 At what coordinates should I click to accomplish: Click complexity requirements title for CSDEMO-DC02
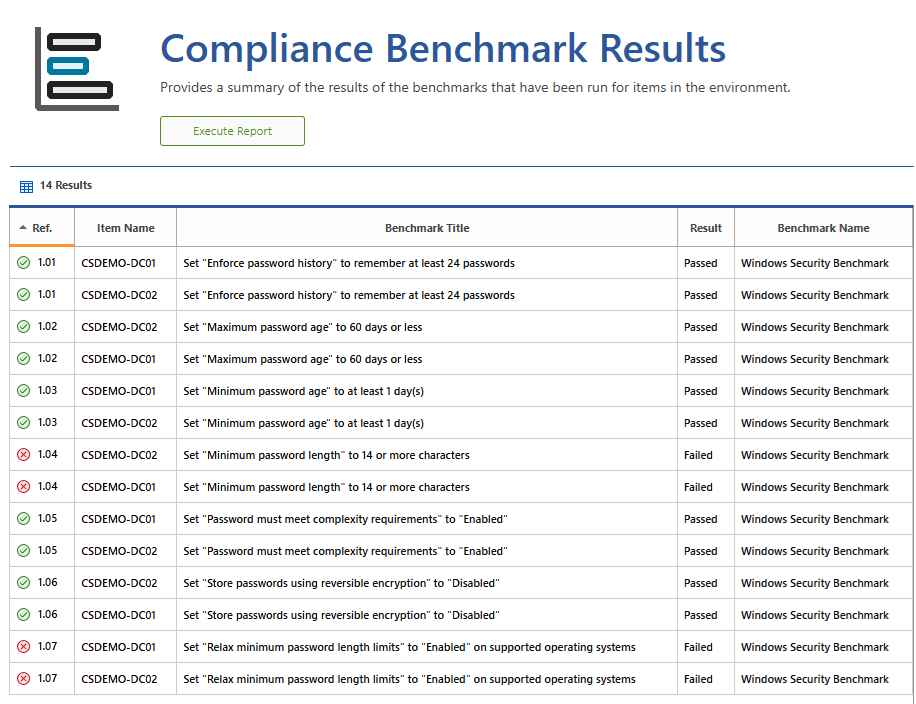(x=345, y=551)
